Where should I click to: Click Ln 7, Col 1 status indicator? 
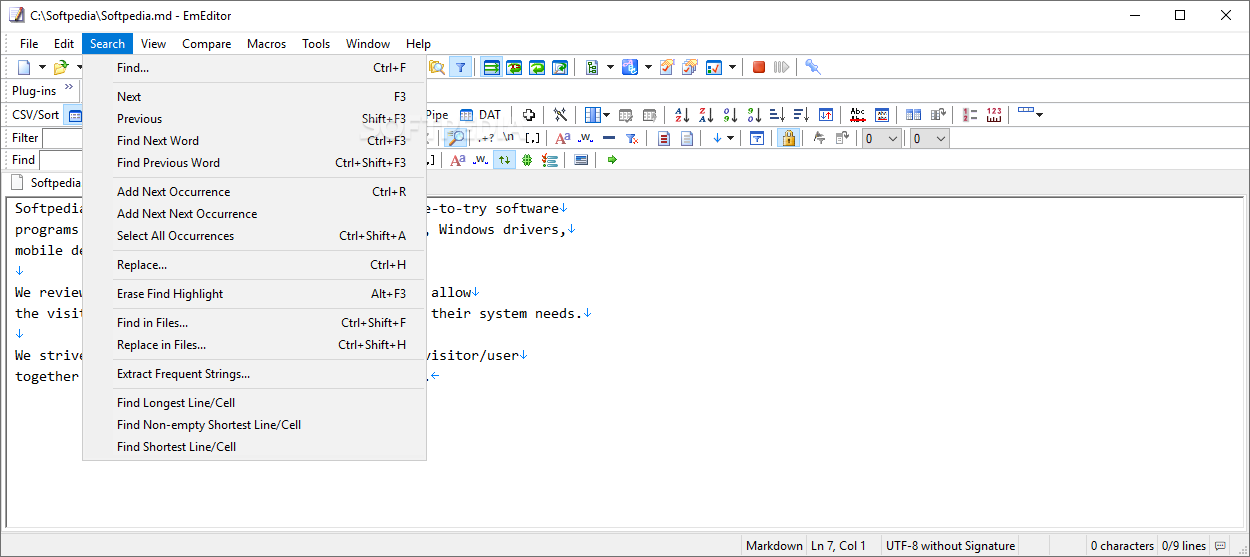pyautogui.click(x=839, y=546)
